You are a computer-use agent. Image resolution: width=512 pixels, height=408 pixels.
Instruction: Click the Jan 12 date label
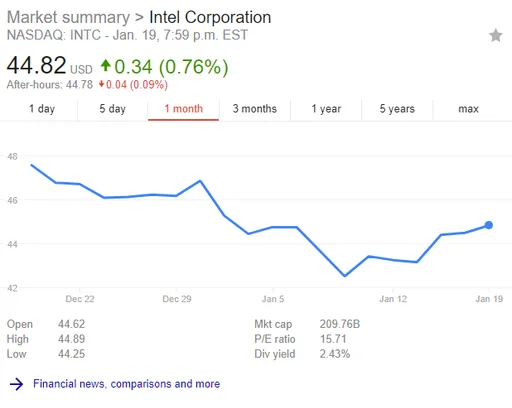(393, 299)
